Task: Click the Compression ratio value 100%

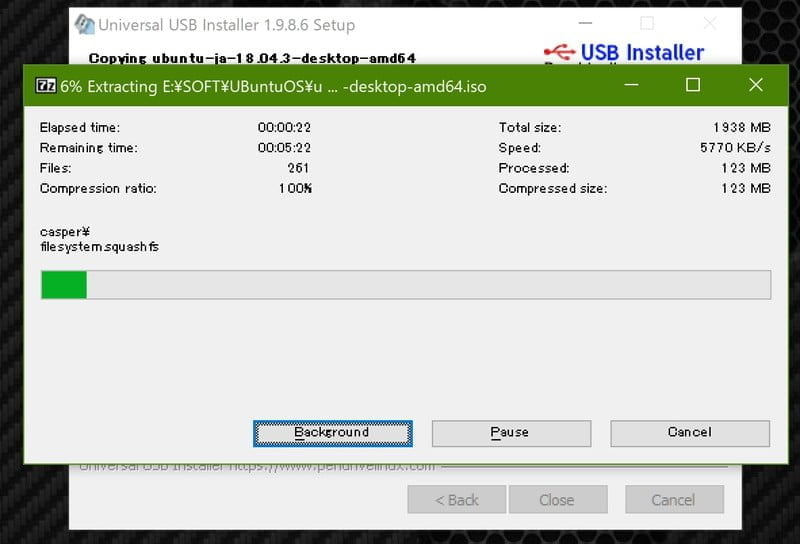Action: point(295,189)
